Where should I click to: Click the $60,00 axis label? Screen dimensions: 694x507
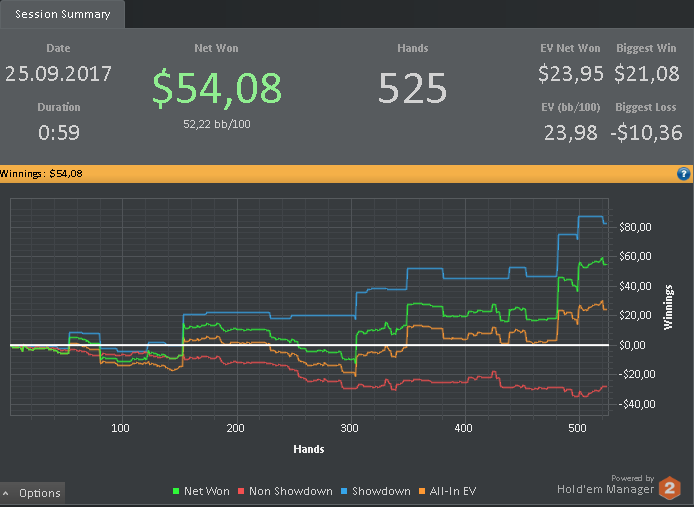635,256
